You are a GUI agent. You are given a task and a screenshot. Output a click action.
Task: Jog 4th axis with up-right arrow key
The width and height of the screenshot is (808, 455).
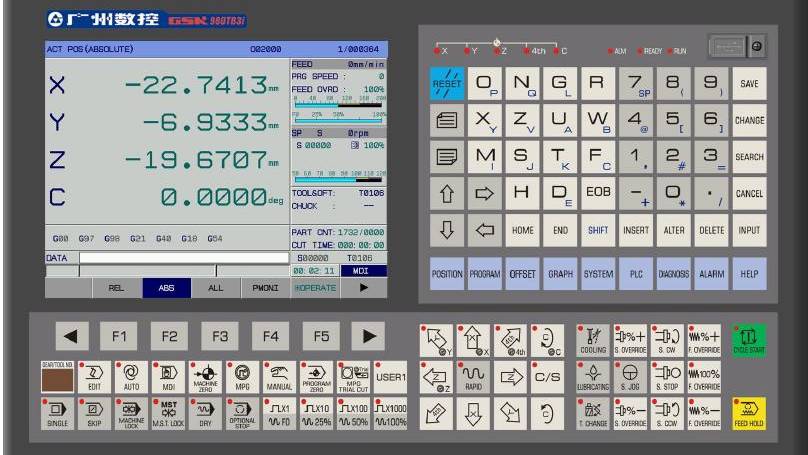point(511,340)
